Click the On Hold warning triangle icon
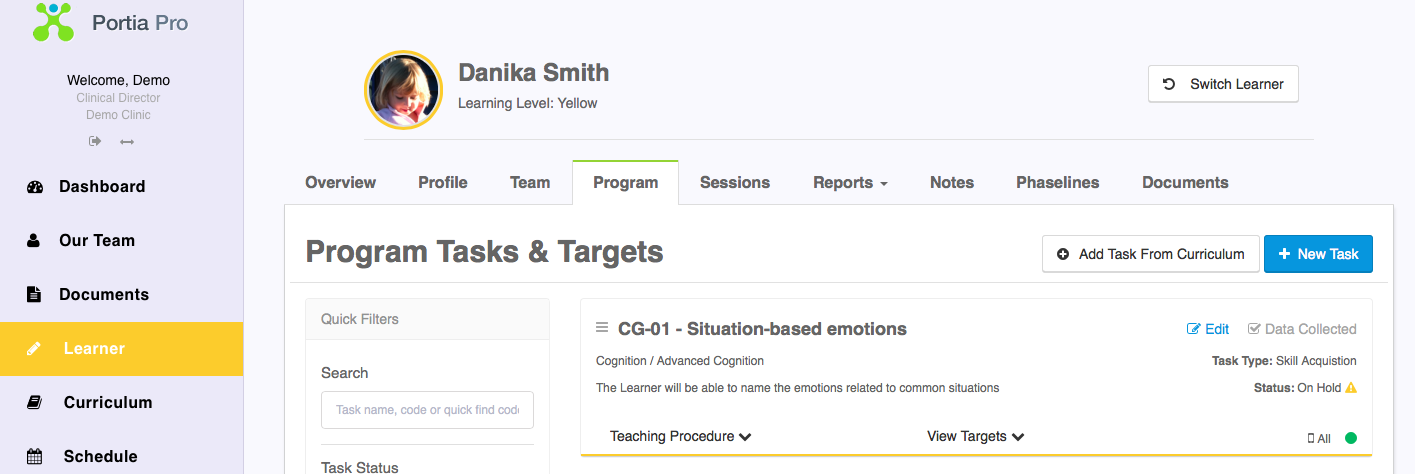The image size is (1415, 474). (x=1351, y=388)
